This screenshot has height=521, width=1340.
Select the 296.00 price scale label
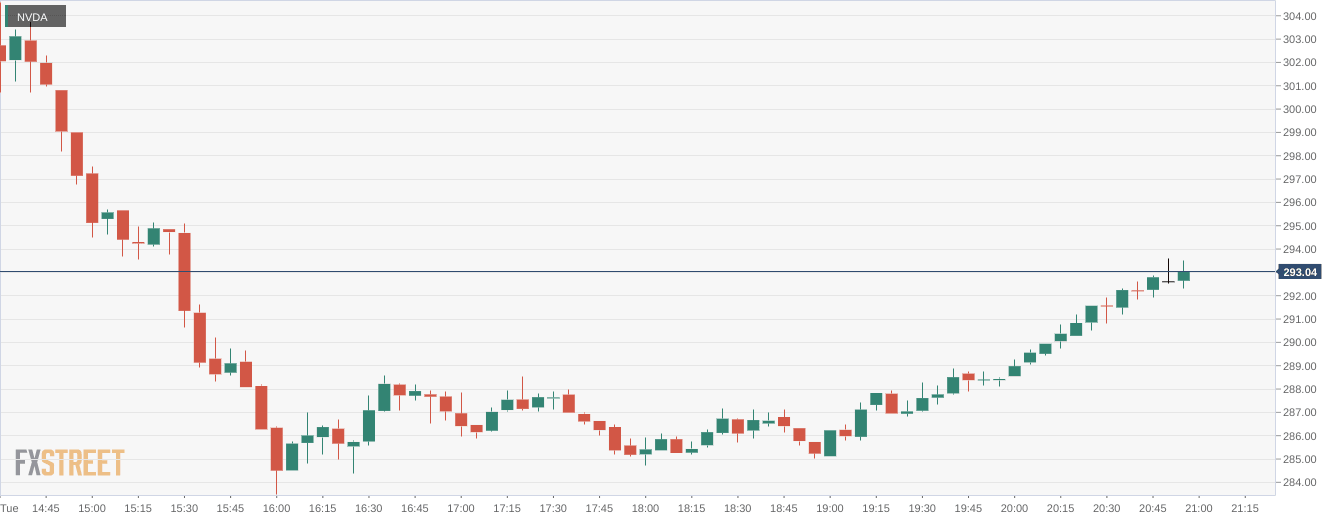coord(1299,202)
